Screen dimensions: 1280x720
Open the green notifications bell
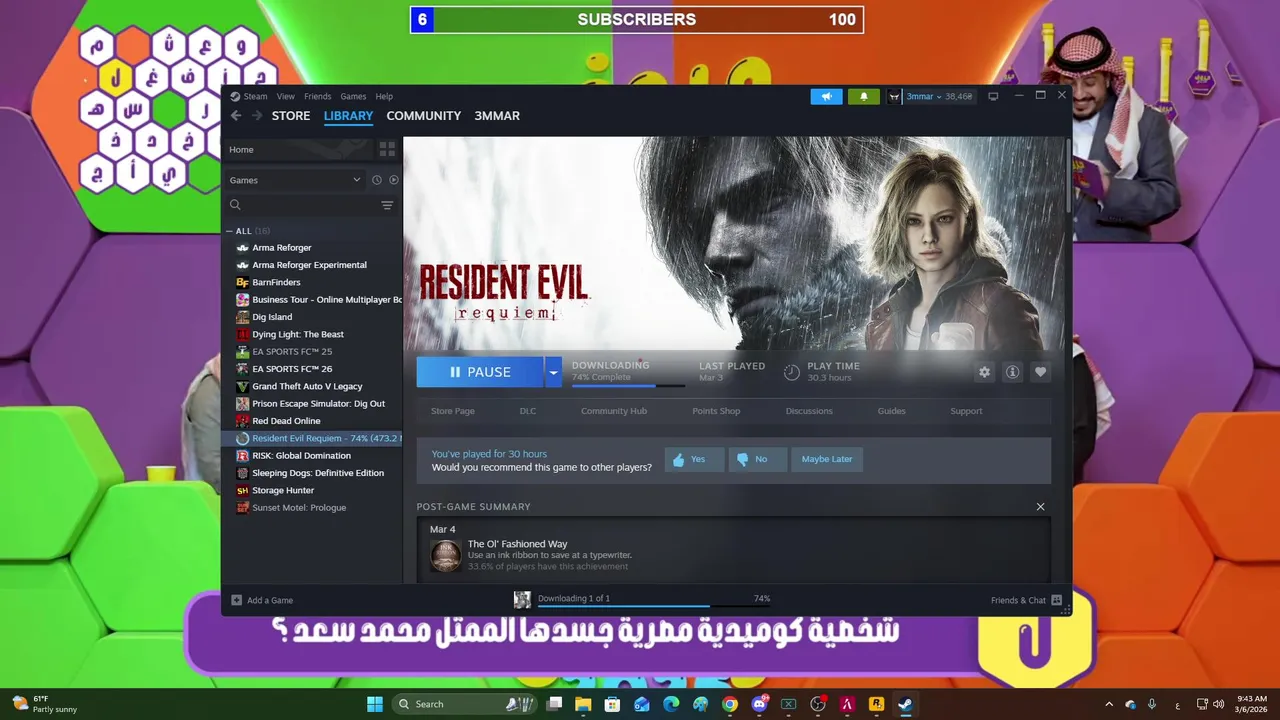[864, 96]
